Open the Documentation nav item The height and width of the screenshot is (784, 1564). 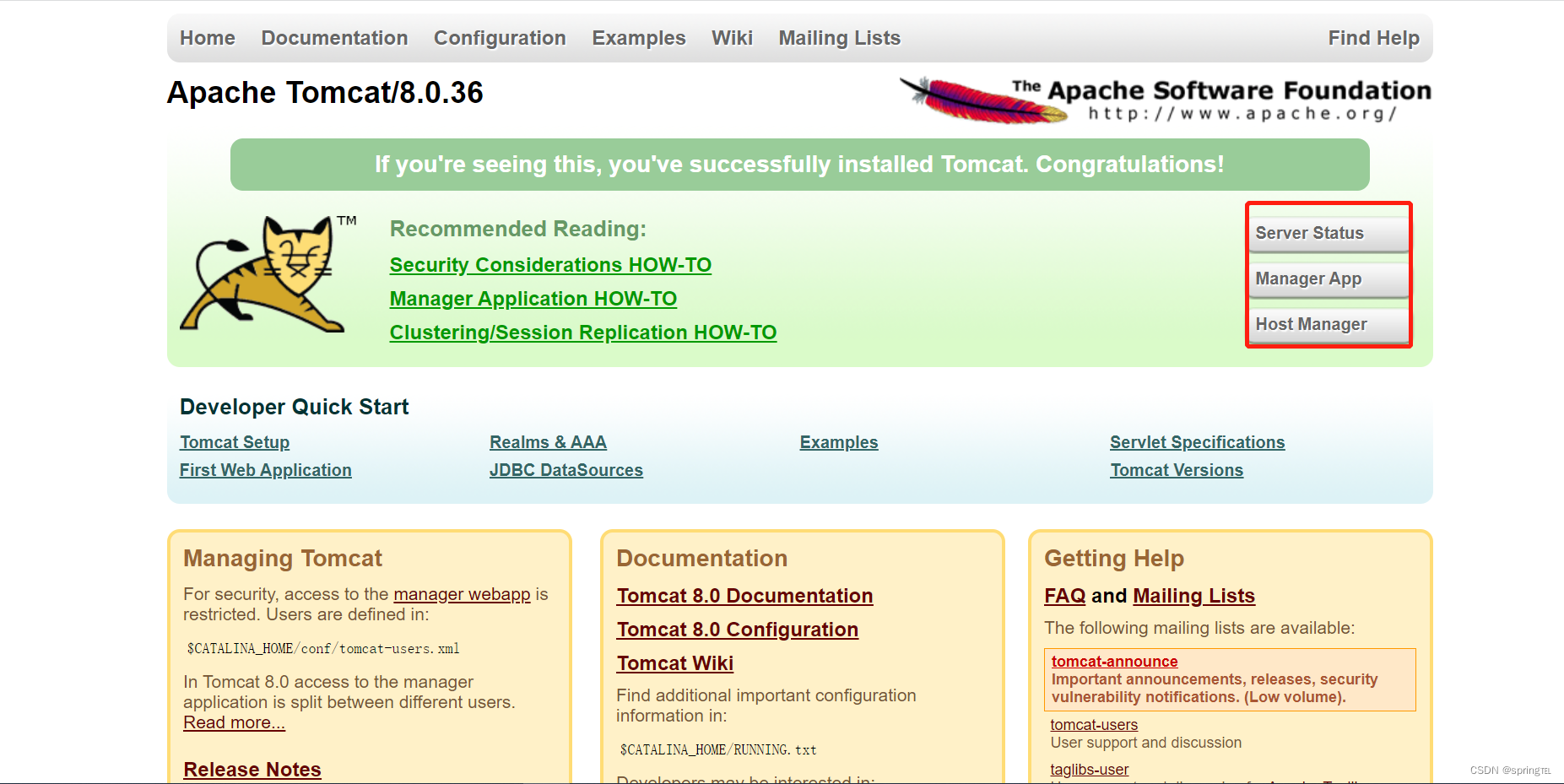(334, 38)
